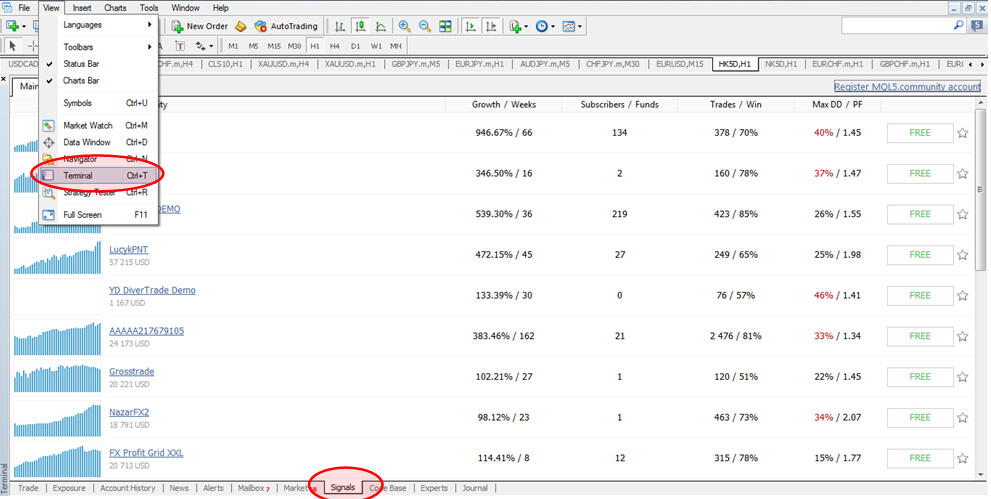Switch timeframe to MN
The height and width of the screenshot is (499, 991).
pos(396,45)
